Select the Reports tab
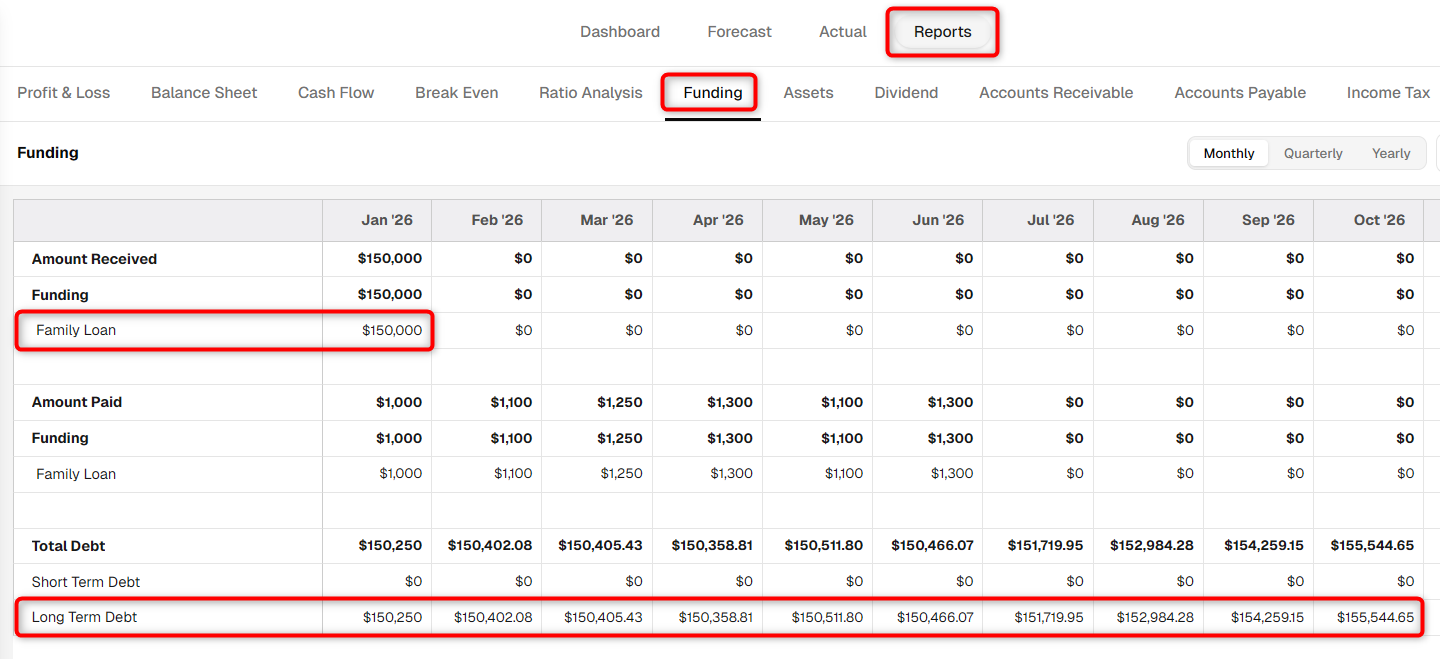Viewport: 1440px width, 659px height. (943, 32)
